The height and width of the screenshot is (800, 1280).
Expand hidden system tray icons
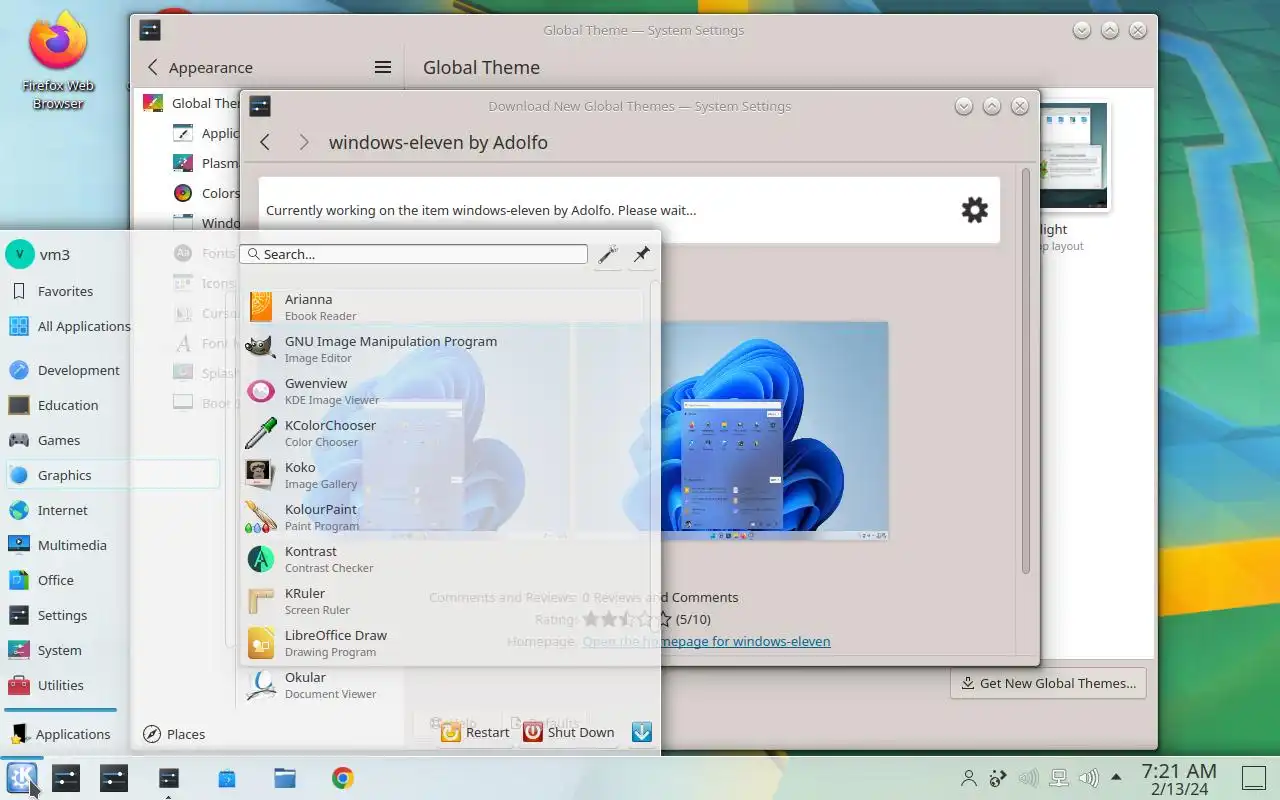pyautogui.click(x=1117, y=778)
